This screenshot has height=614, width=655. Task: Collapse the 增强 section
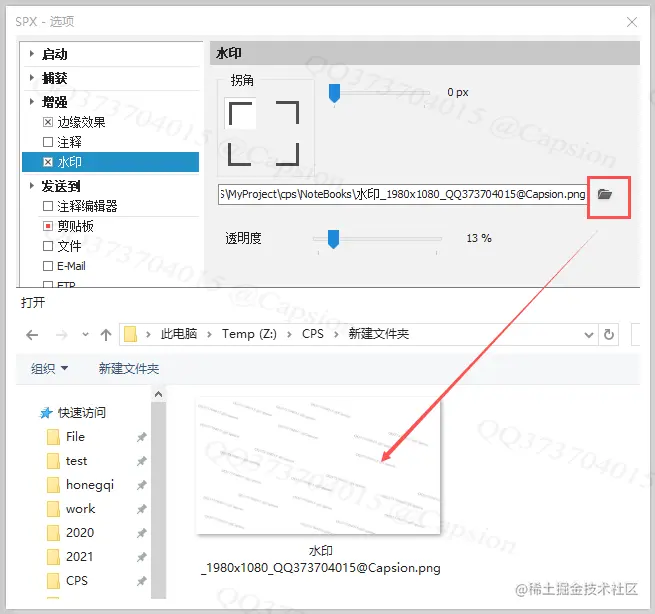click(32, 101)
